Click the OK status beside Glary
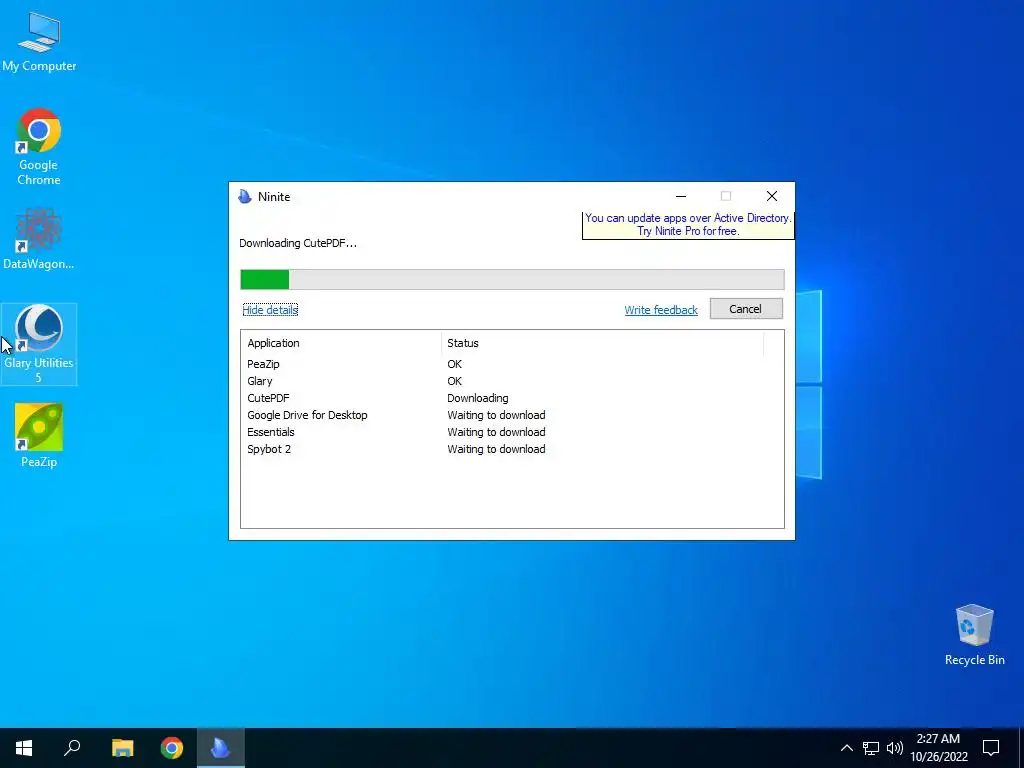The image size is (1024, 768). pos(455,381)
